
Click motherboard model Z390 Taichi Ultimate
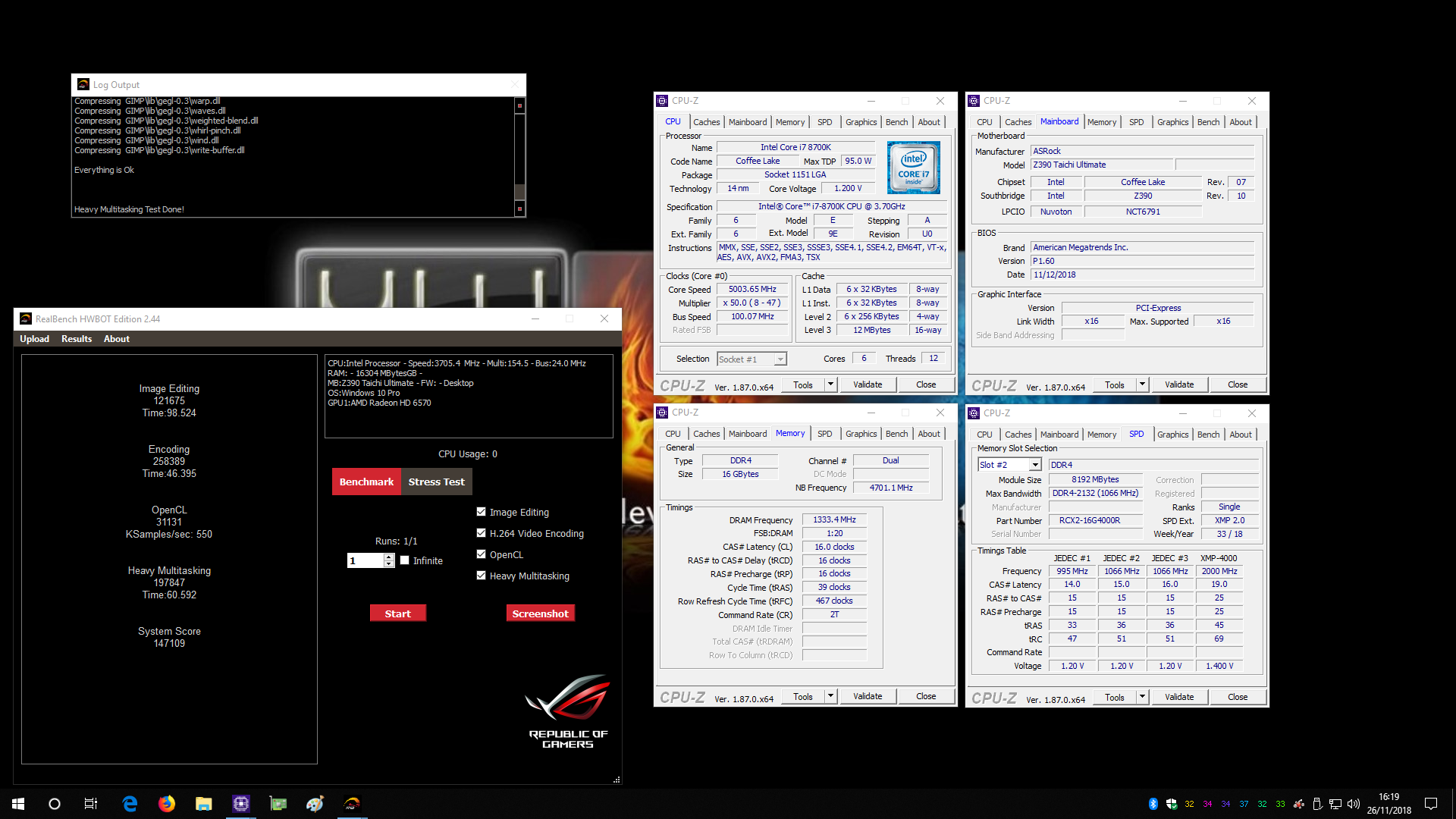click(1102, 165)
